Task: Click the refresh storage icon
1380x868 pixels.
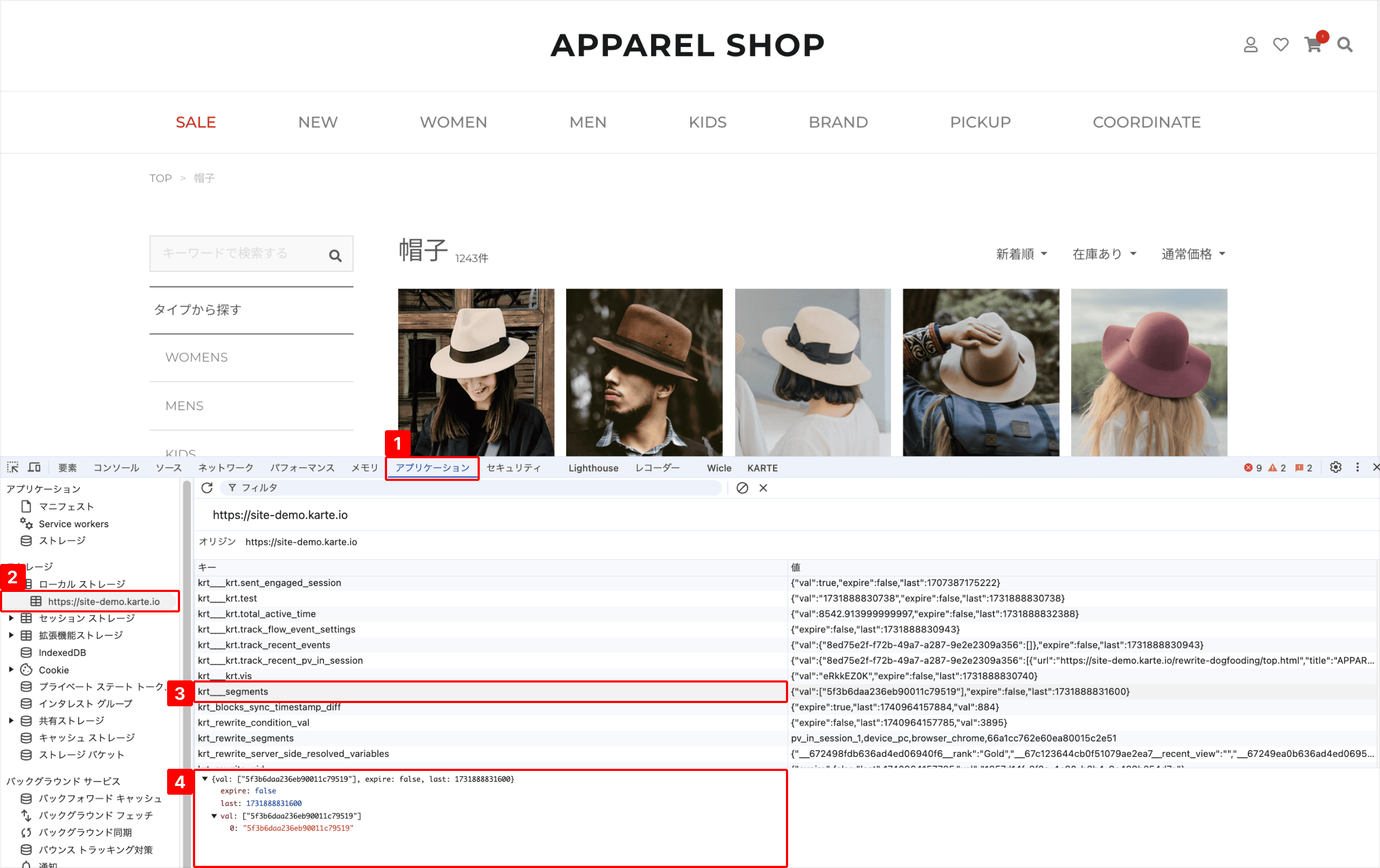Action: click(x=207, y=488)
